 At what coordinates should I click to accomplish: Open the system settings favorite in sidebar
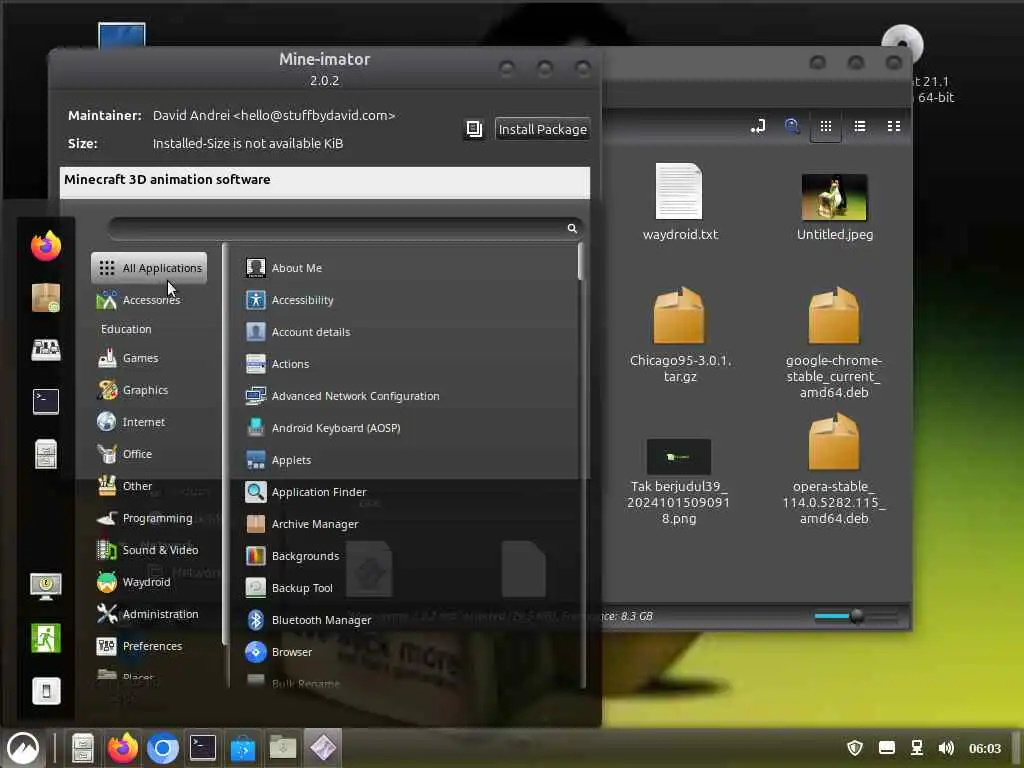(x=46, y=349)
